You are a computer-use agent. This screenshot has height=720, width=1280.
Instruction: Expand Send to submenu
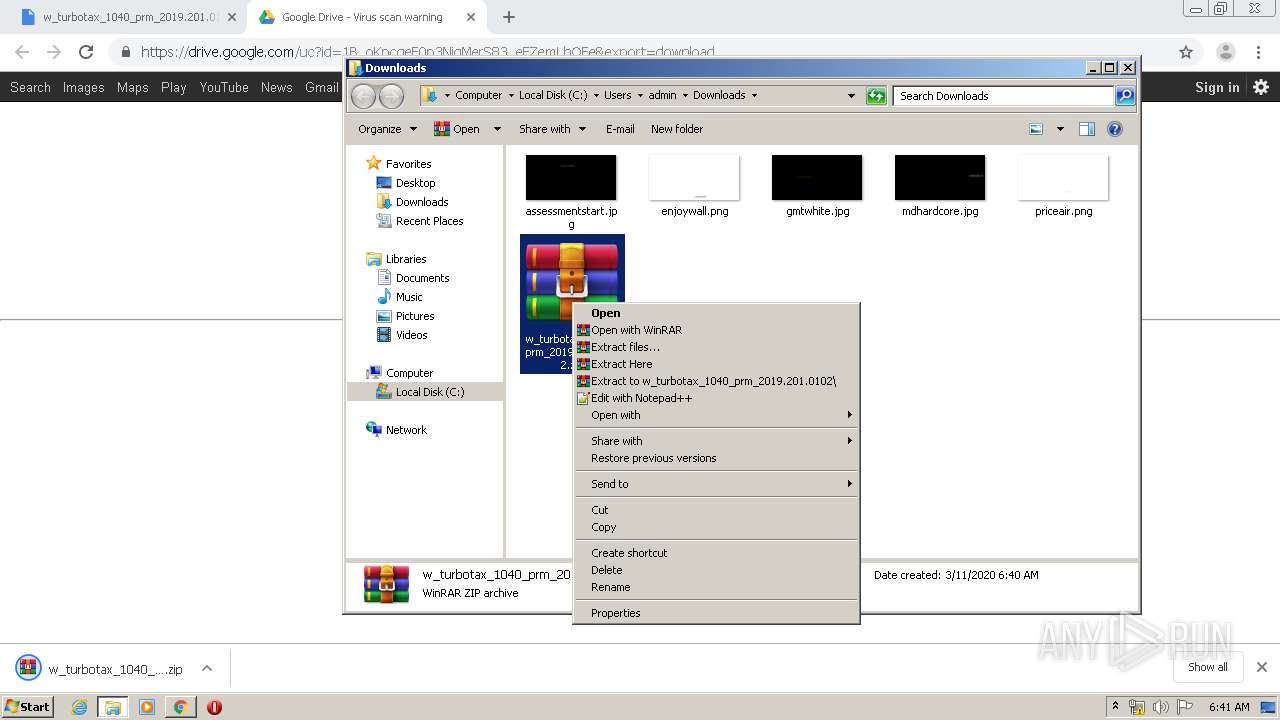click(716, 484)
